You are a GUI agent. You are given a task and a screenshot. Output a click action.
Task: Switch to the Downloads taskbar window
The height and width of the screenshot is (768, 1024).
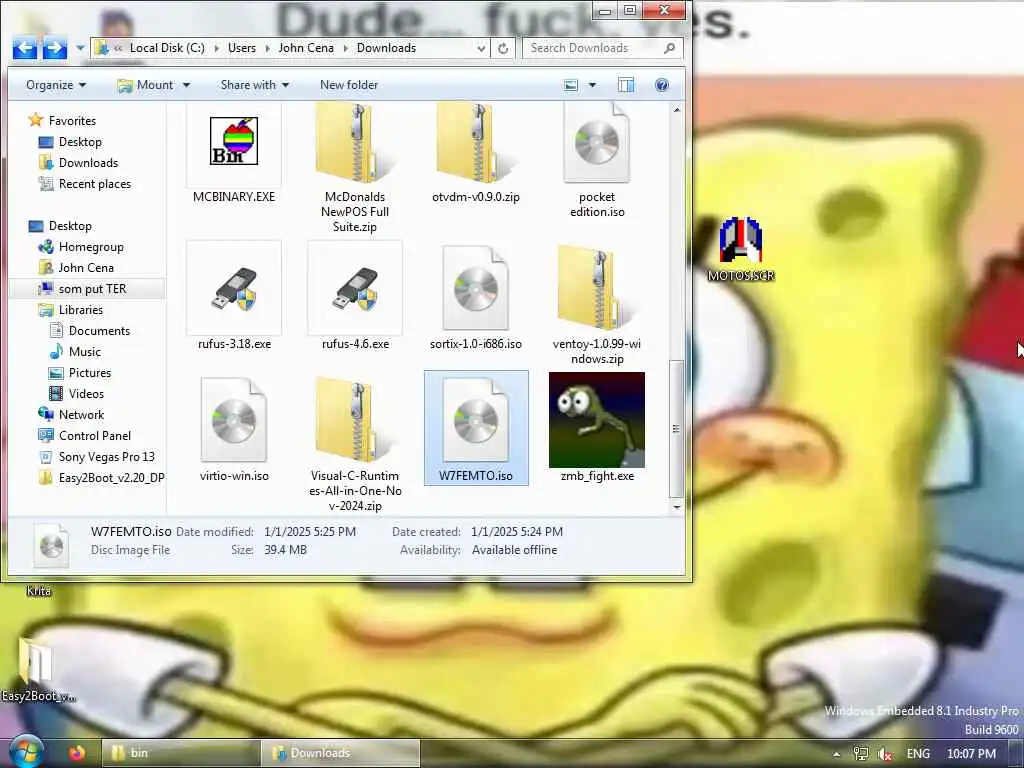340,753
